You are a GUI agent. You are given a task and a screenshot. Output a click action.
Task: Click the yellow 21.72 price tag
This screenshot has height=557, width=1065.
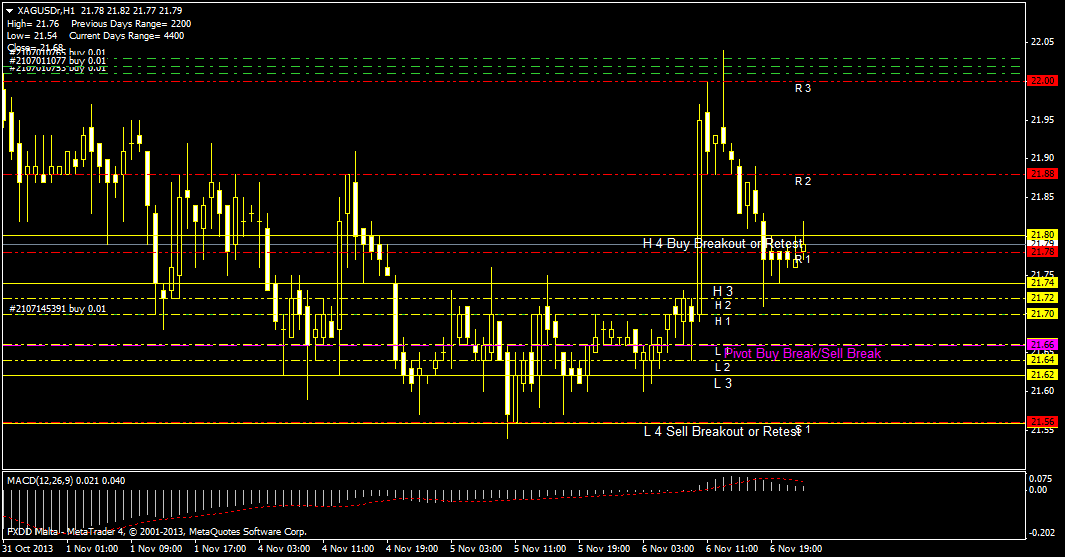coord(1043,298)
